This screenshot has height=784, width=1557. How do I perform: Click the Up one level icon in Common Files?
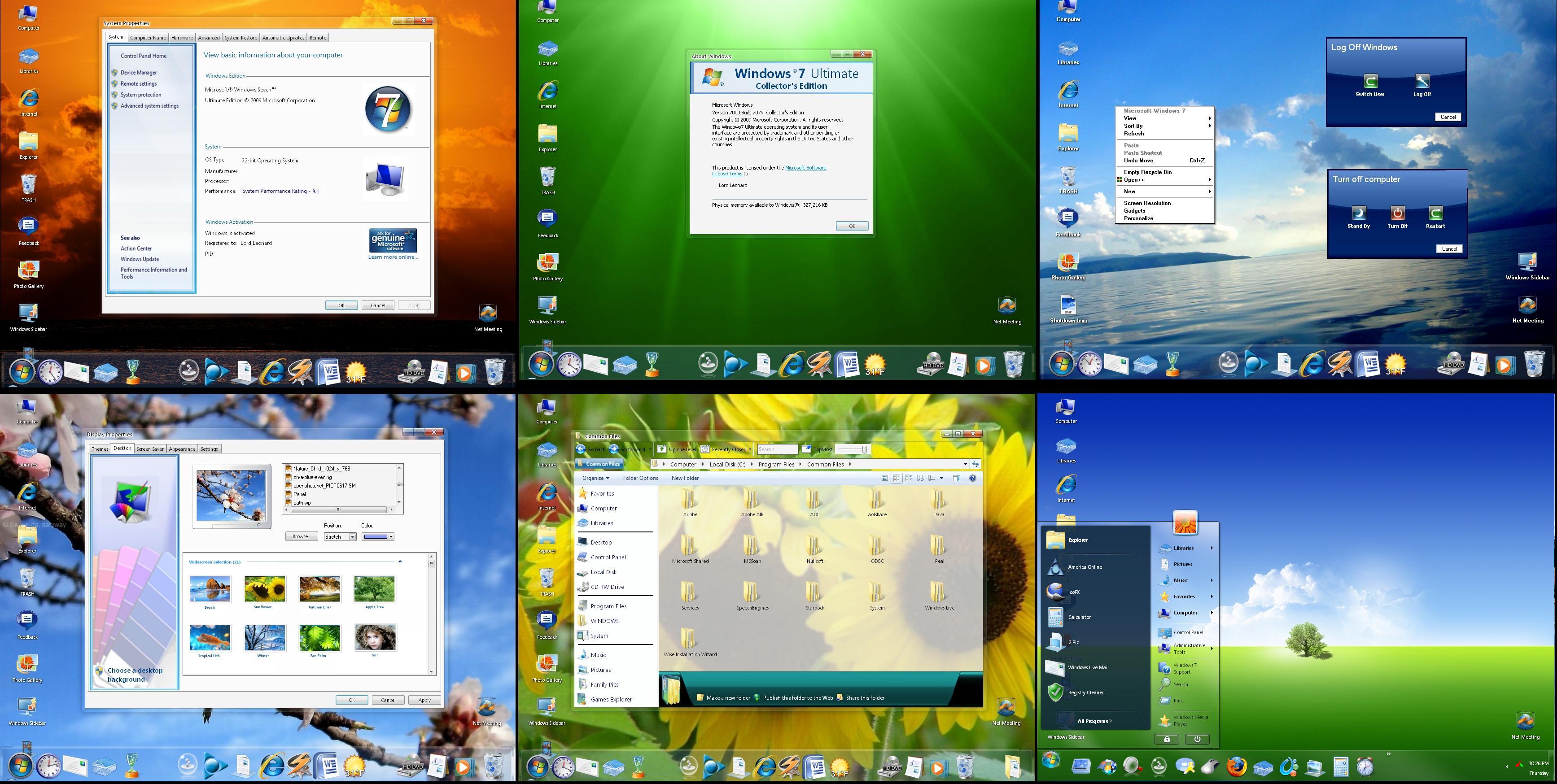[663, 449]
